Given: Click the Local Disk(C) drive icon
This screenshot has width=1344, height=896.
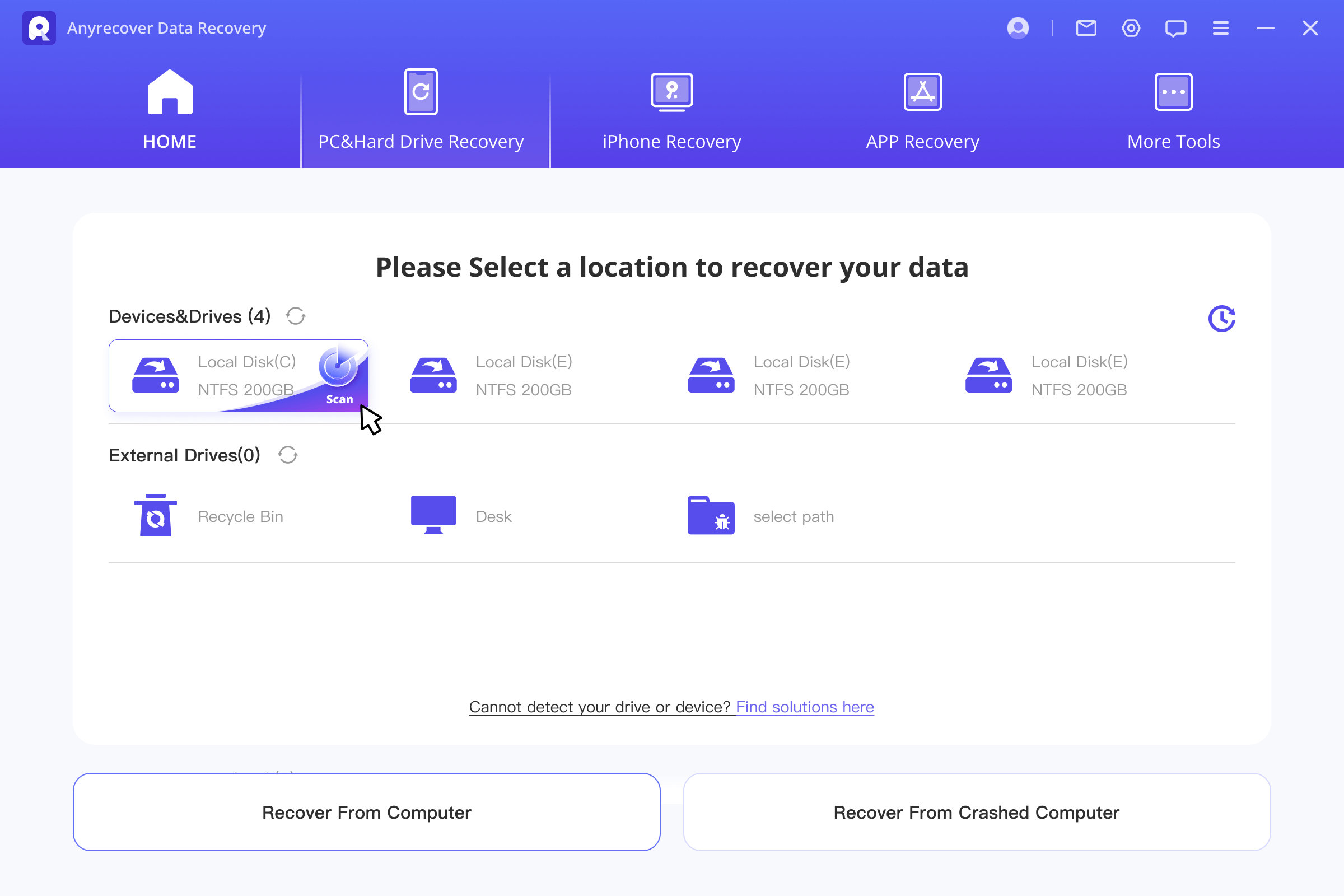Looking at the screenshot, I should [156, 375].
